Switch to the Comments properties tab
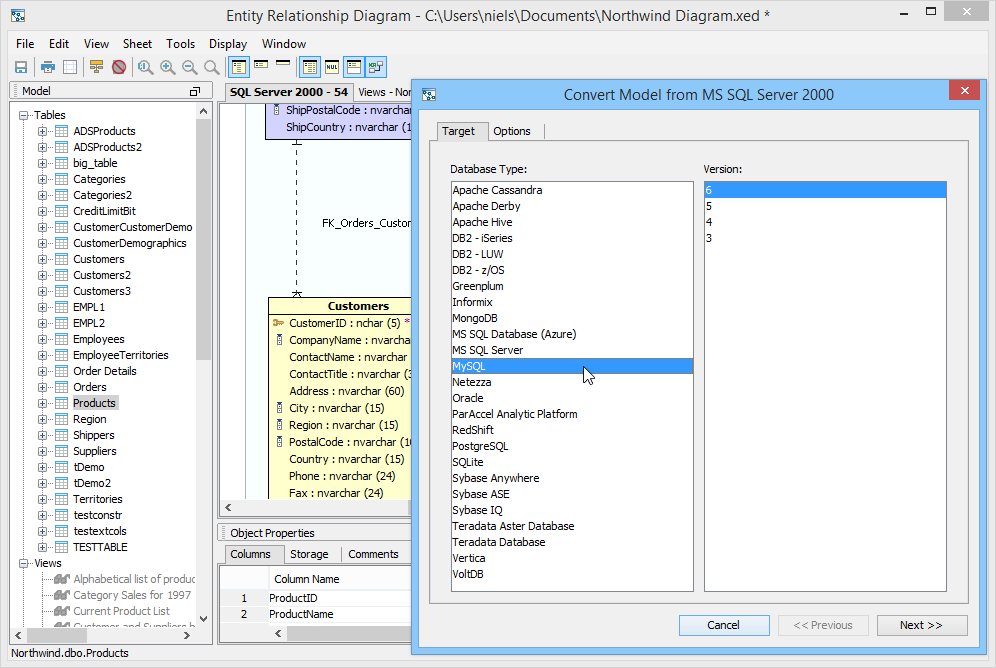Screen dimensions: 996x668 tap(374, 554)
